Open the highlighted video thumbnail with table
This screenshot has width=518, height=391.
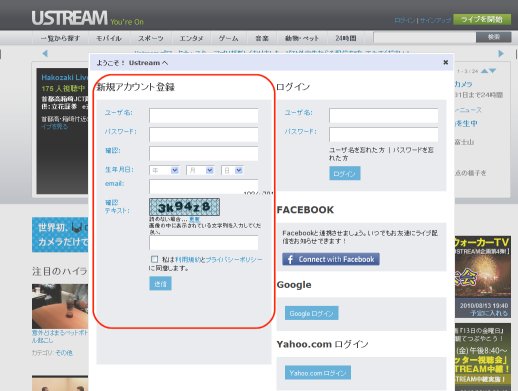point(60,306)
